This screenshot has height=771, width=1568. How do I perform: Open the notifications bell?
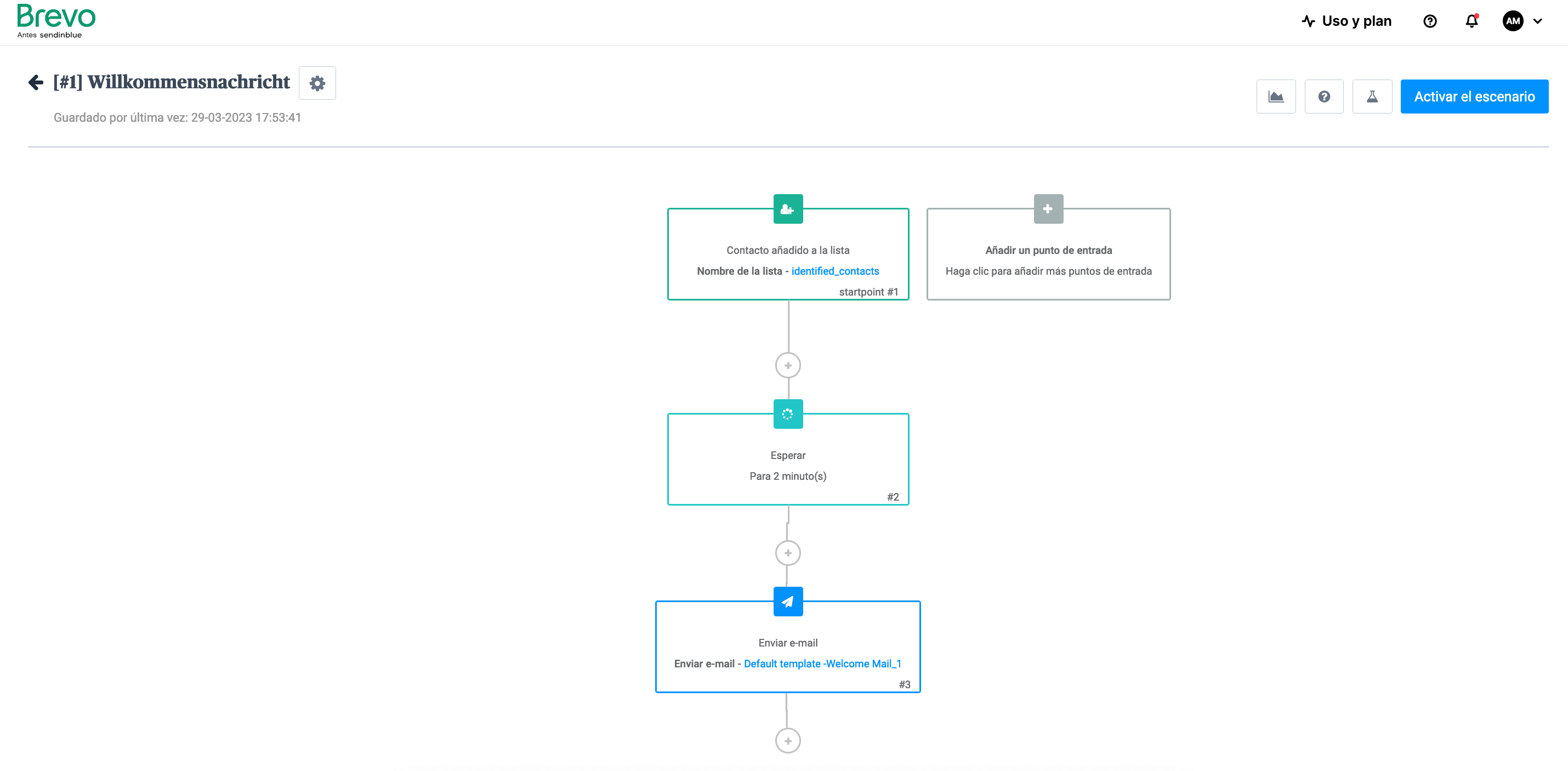coord(1471,21)
